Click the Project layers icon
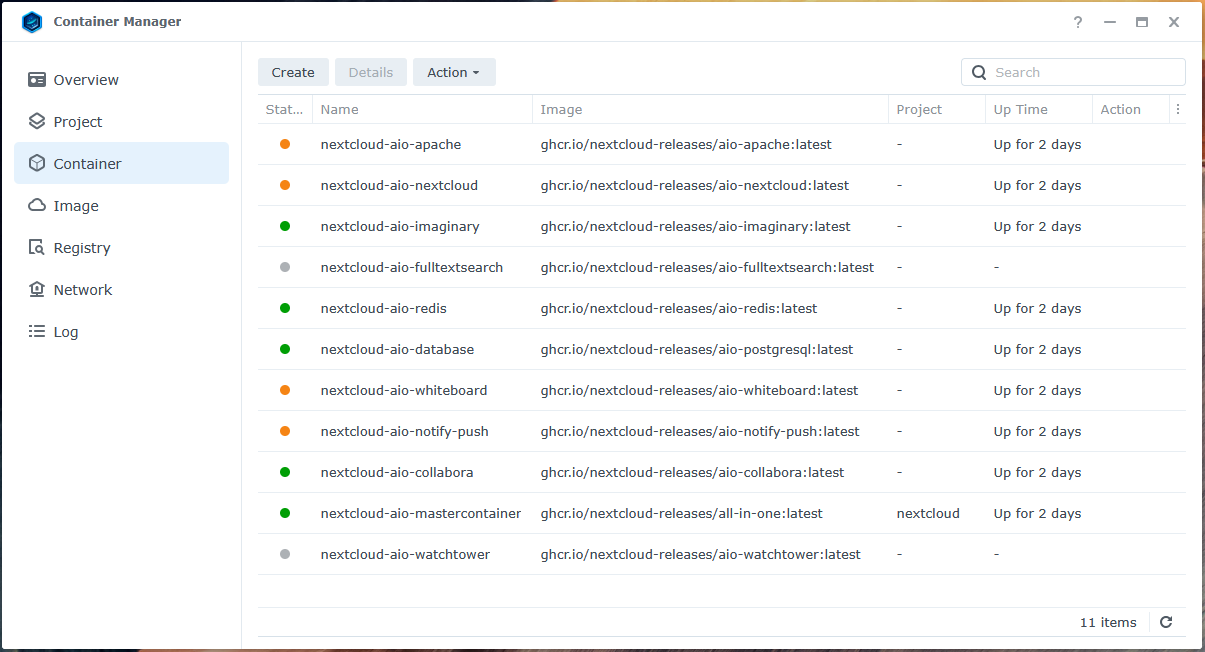Image resolution: width=1205 pixels, height=652 pixels. pos(37,122)
